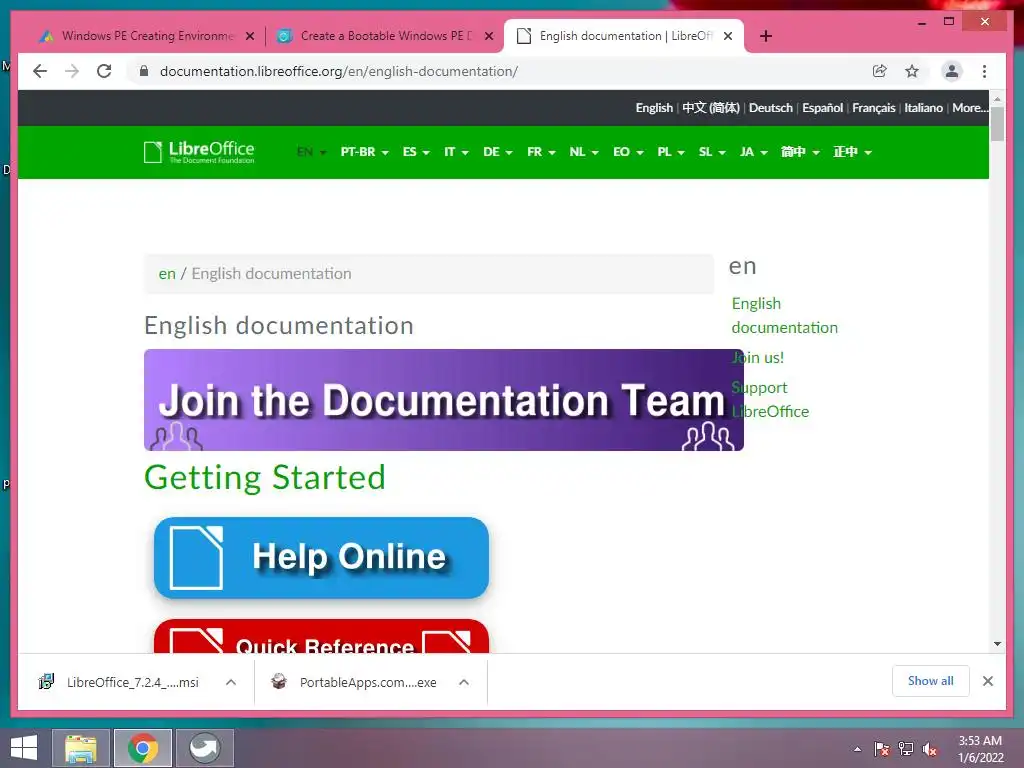The width and height of the screenshot is (1024, 768).
Task: Click the third taskbar app icon
Action: [204, 748]
